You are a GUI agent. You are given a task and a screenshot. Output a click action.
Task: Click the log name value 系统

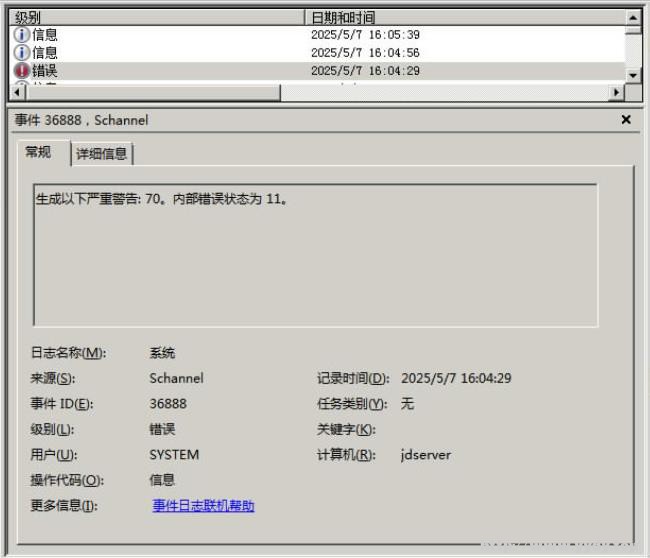(162, 353)
